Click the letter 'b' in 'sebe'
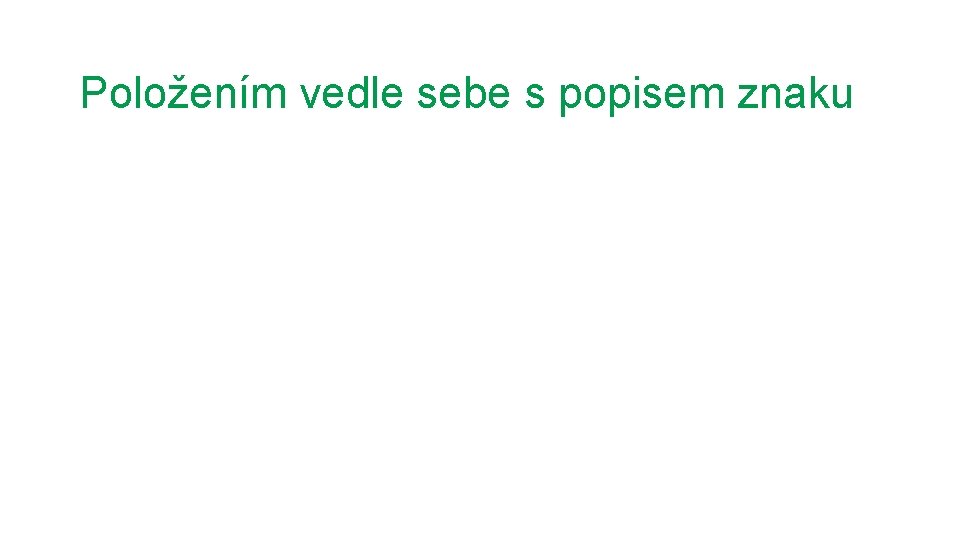Viewport: 960px width, 540px height. (x=476, y=93)
